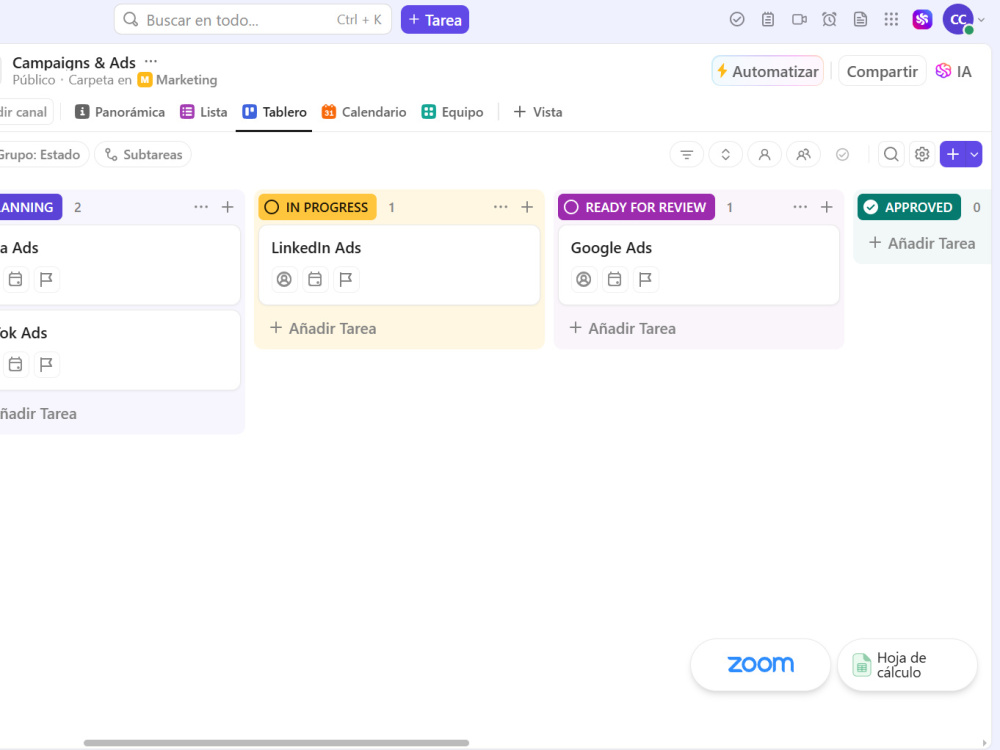Focus the Buscar en todo search field
The image size is (1000, 750).
(253, 20)
